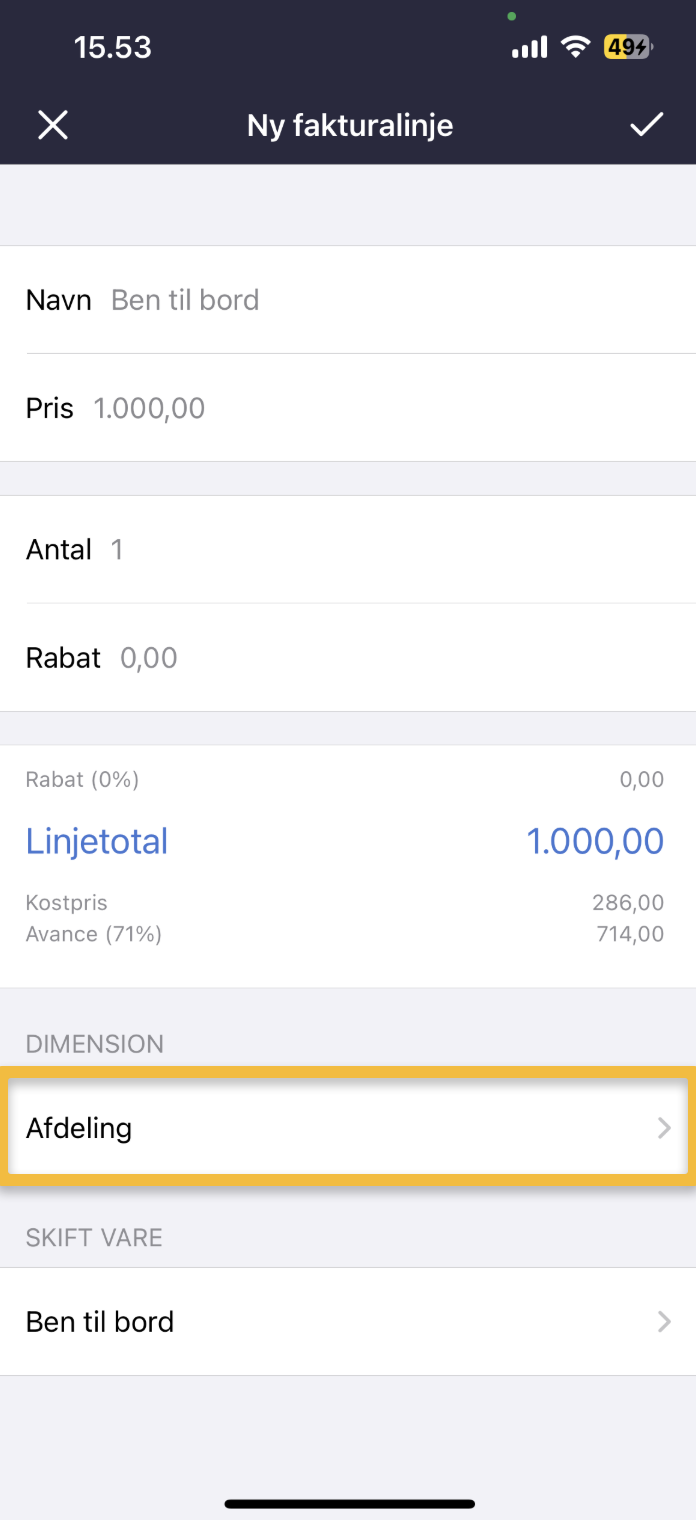This screenshot has height=1520, width=696.
Task: Confirm with the checkmark icon
Action: tap(646, 124)
